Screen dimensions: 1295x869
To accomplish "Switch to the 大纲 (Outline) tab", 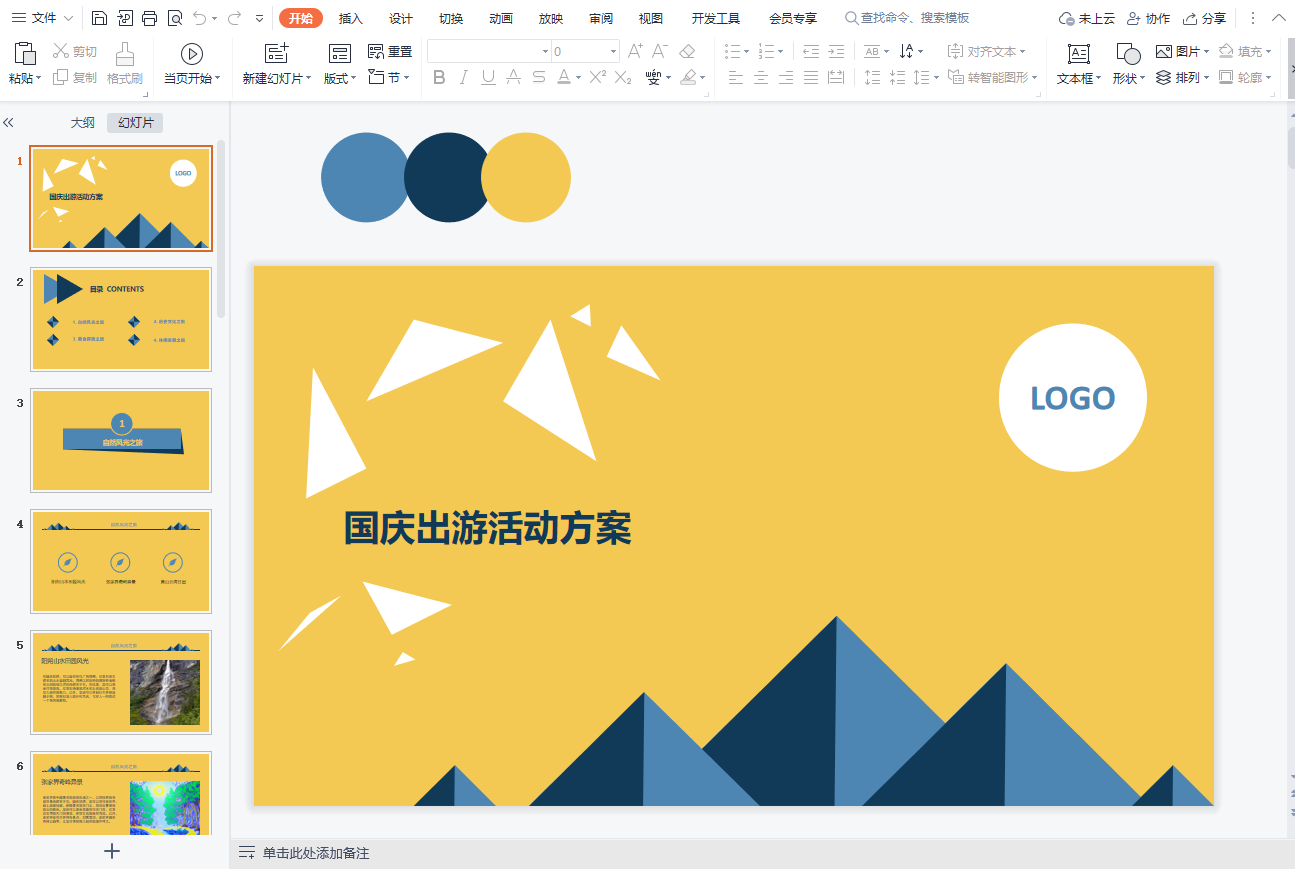I will (x=83, y=122).
